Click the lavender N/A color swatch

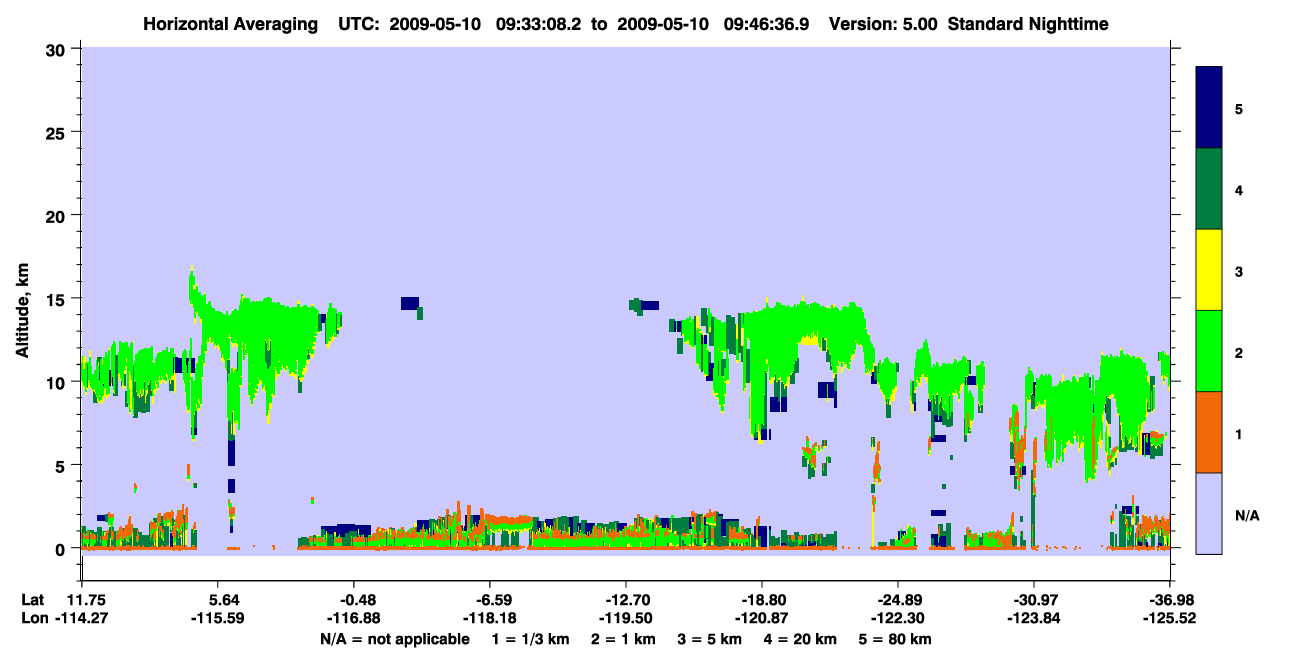1209,513
